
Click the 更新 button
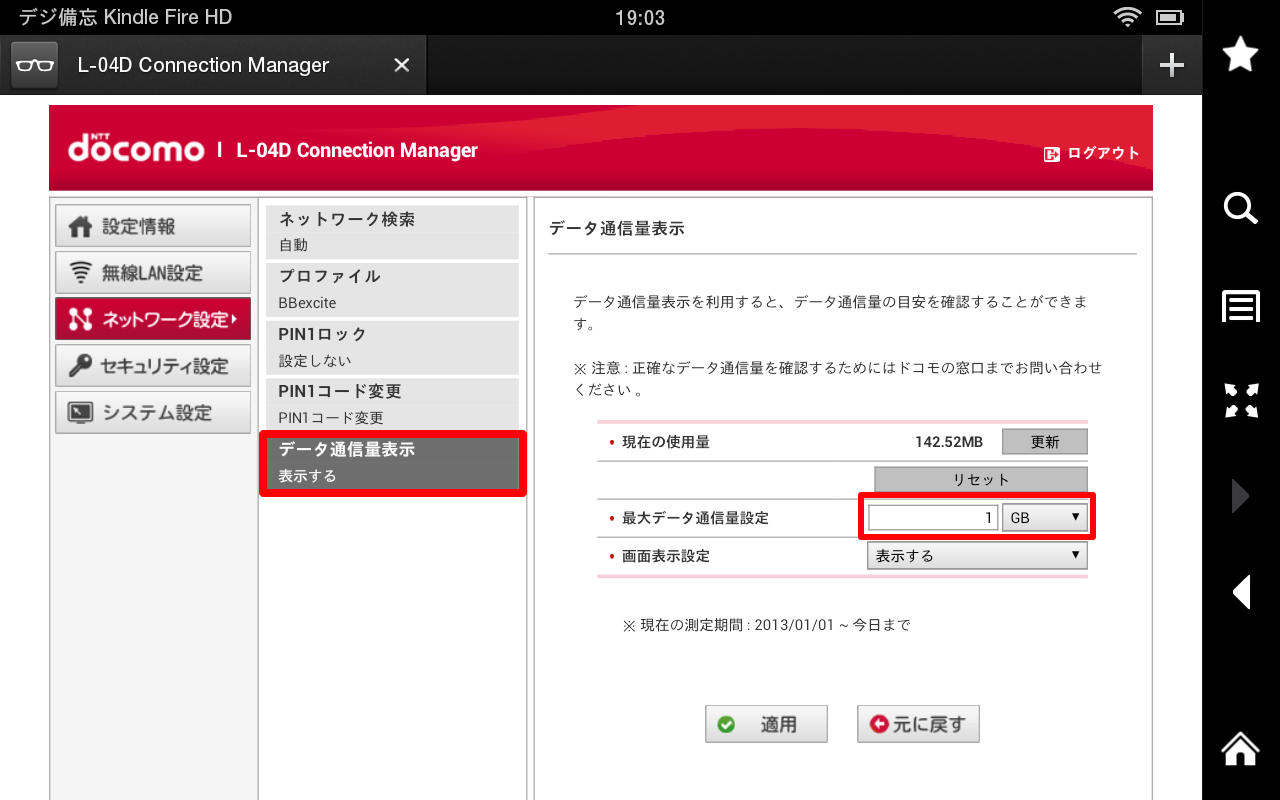click(1044, 442)
